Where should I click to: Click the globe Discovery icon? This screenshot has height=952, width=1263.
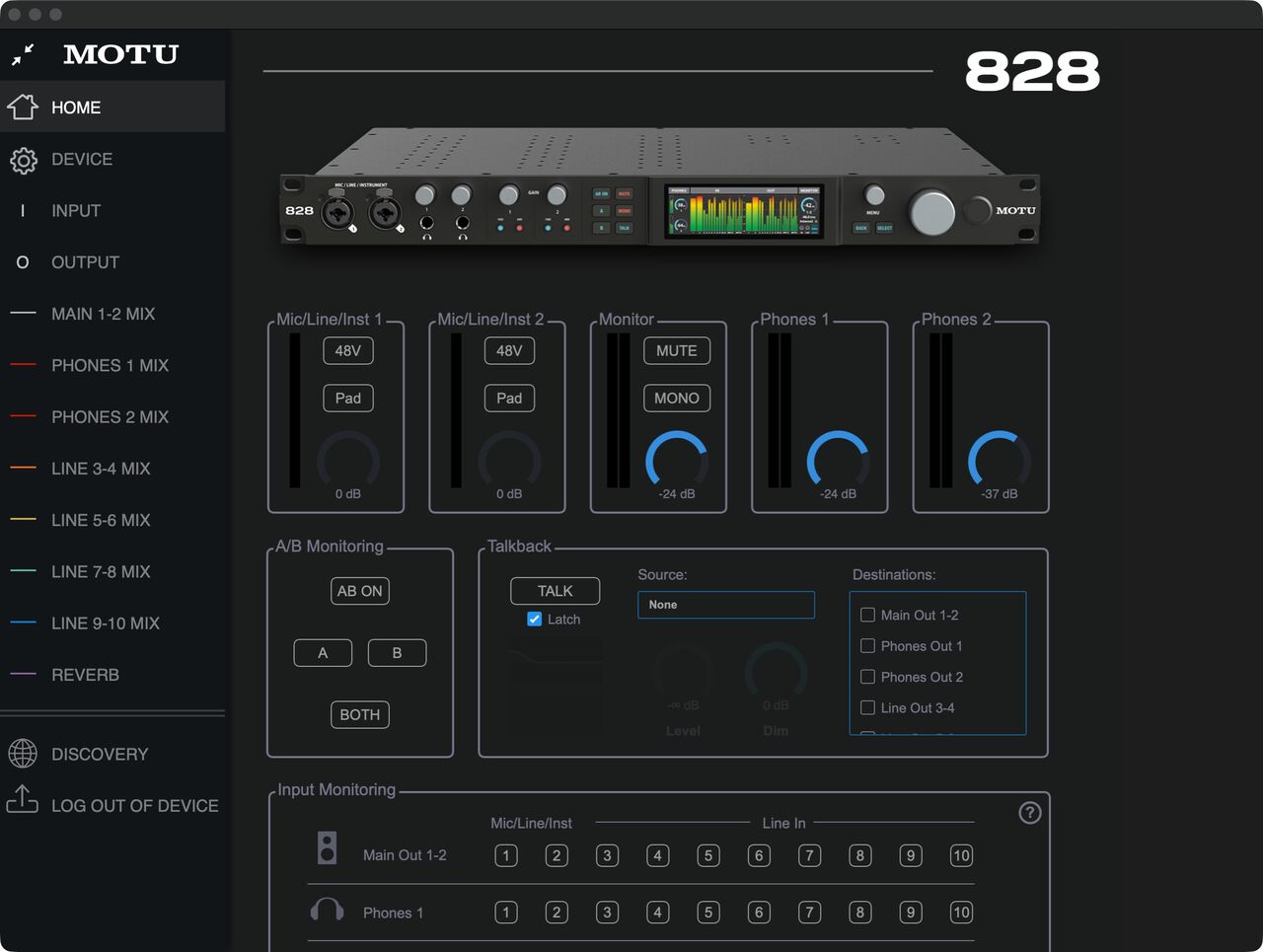tap(23, 754)
